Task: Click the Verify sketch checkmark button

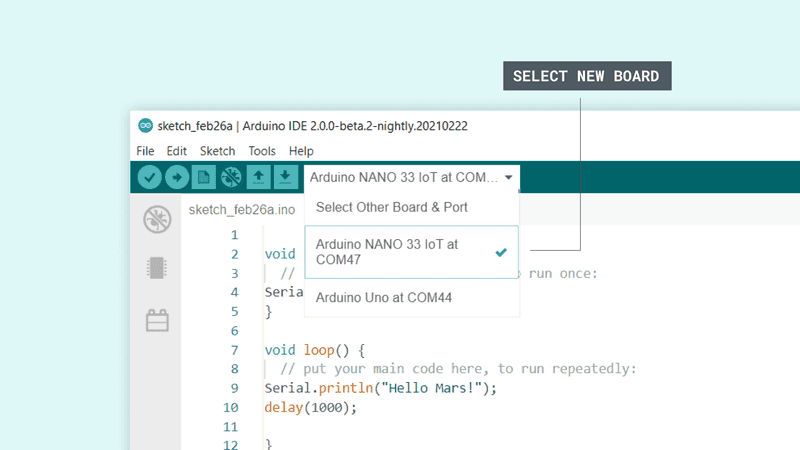Action: click(150, 177)
